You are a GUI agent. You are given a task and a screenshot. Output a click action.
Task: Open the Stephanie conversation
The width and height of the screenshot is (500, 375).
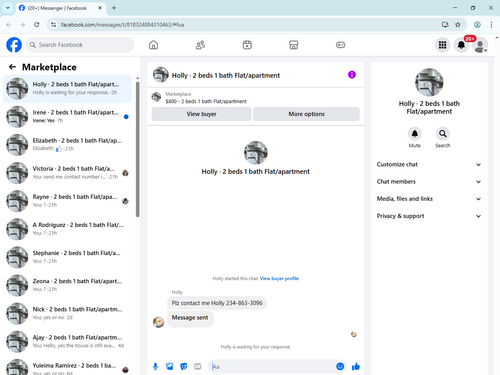click(67, 257)
